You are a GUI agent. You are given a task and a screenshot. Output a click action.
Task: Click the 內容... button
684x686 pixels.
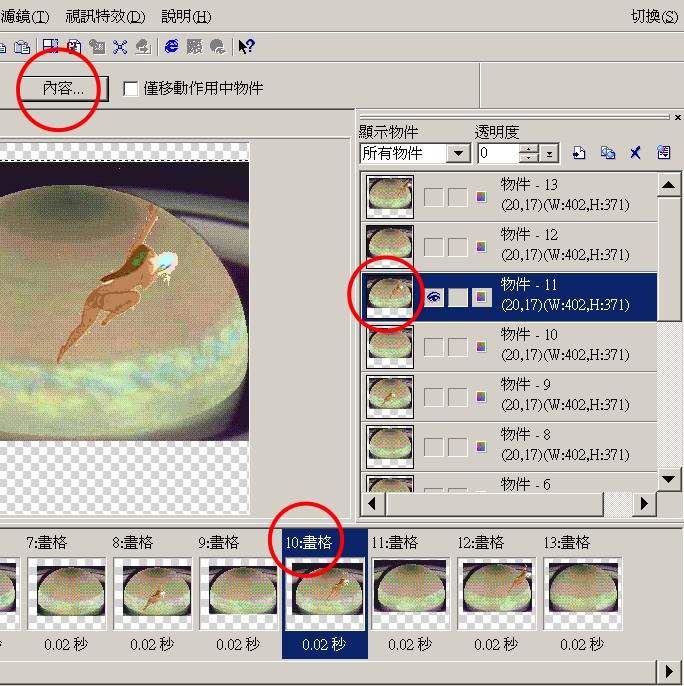63,89
